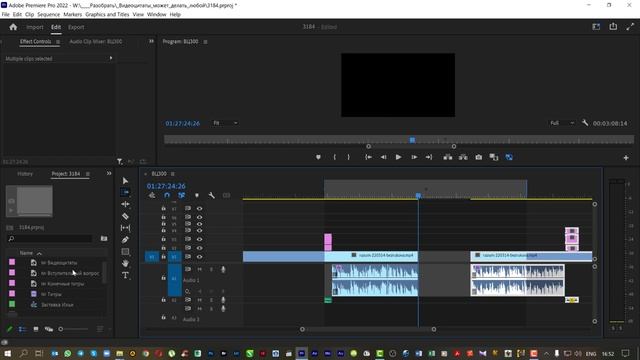
Task: Open Audio Clip Mixer tab
Action: pyautogui.click(x=96, y=42)
